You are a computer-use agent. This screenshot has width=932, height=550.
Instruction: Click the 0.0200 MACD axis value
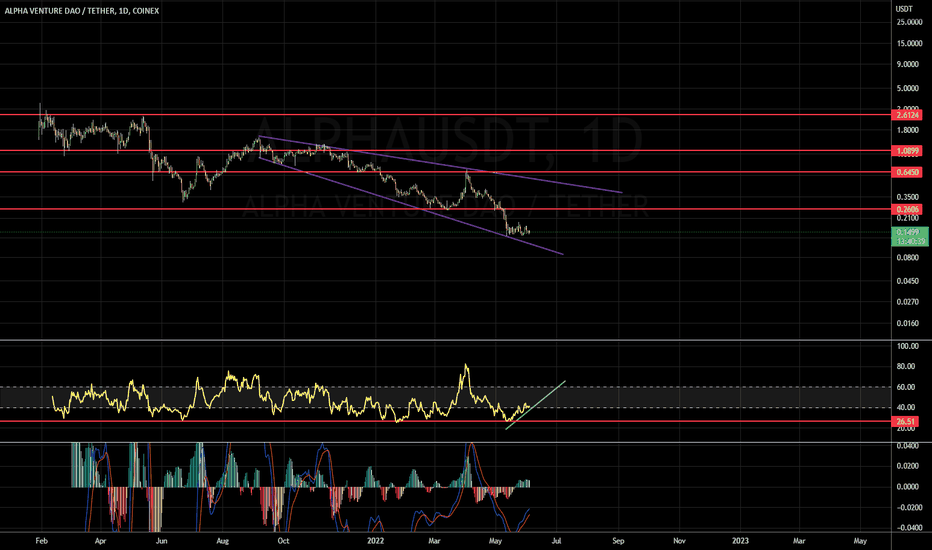(x=908, y=466)
